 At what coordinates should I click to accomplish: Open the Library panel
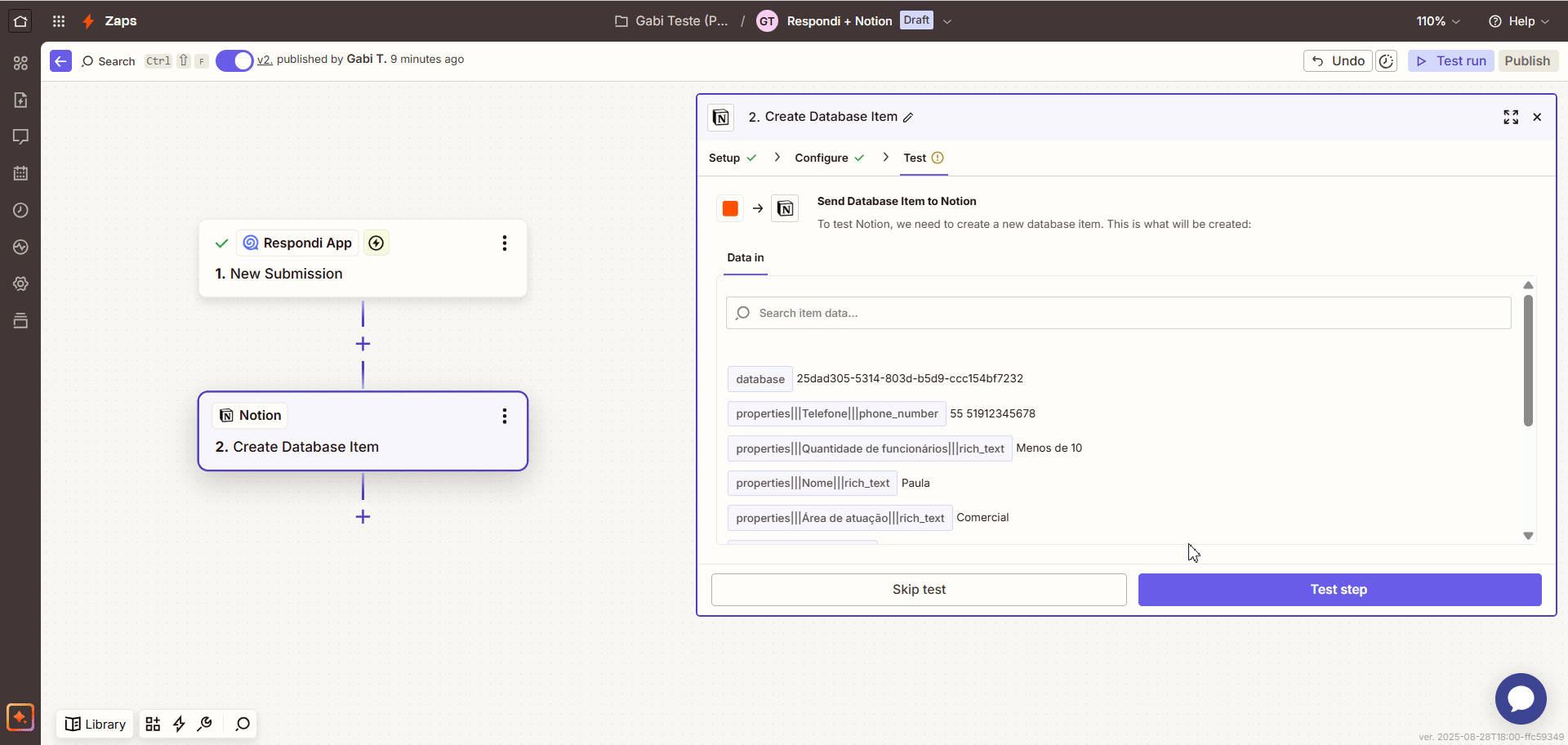(x=96, y=724)
